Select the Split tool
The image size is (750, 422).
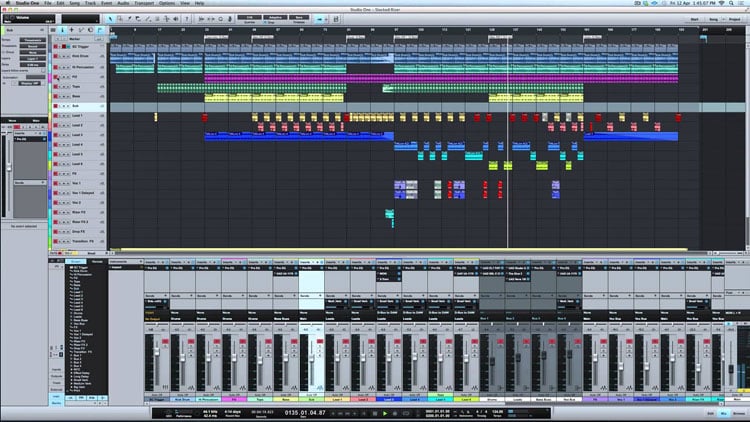[129, 19]
